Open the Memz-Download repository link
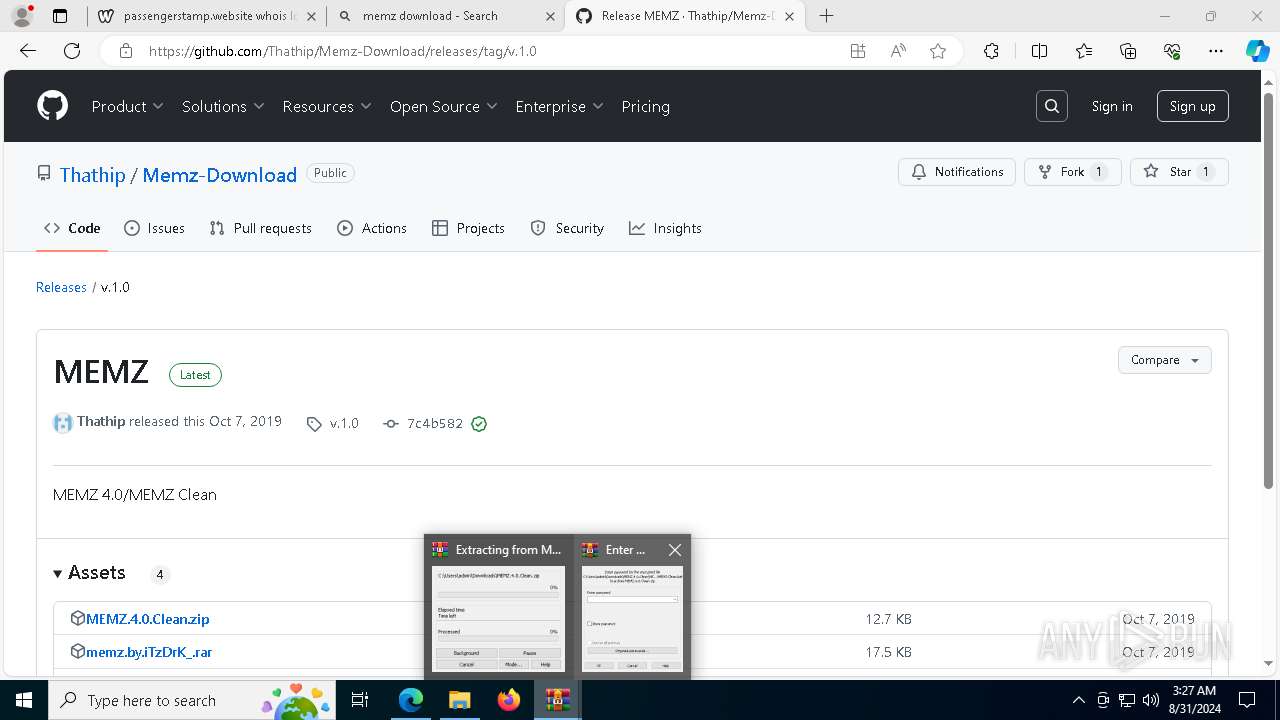1280x720 pixels. [x=219, y=175]
